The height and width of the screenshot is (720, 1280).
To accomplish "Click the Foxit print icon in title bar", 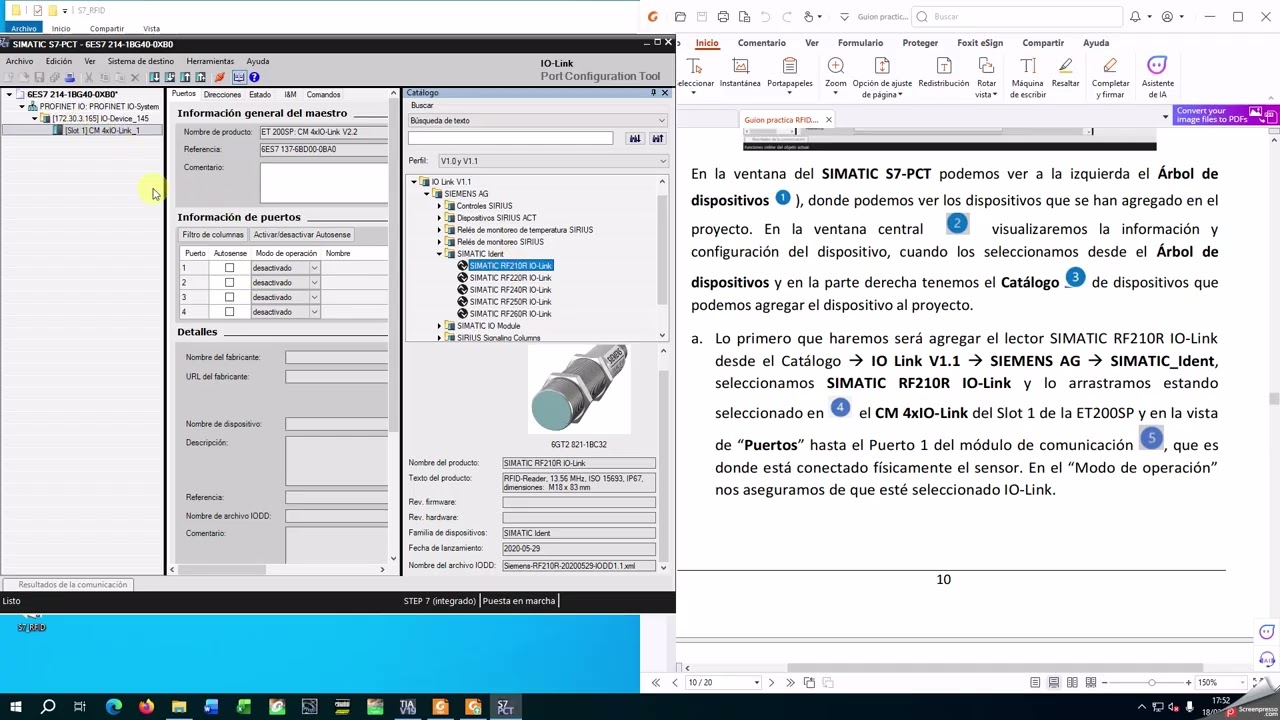I will pyautogui.click(x=723, y=17).
